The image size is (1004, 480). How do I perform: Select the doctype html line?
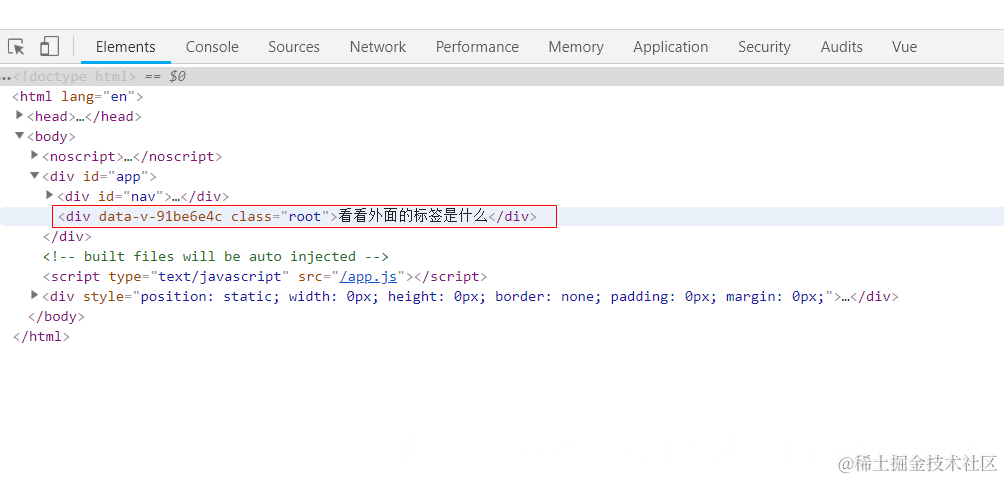tap(502, 77)
